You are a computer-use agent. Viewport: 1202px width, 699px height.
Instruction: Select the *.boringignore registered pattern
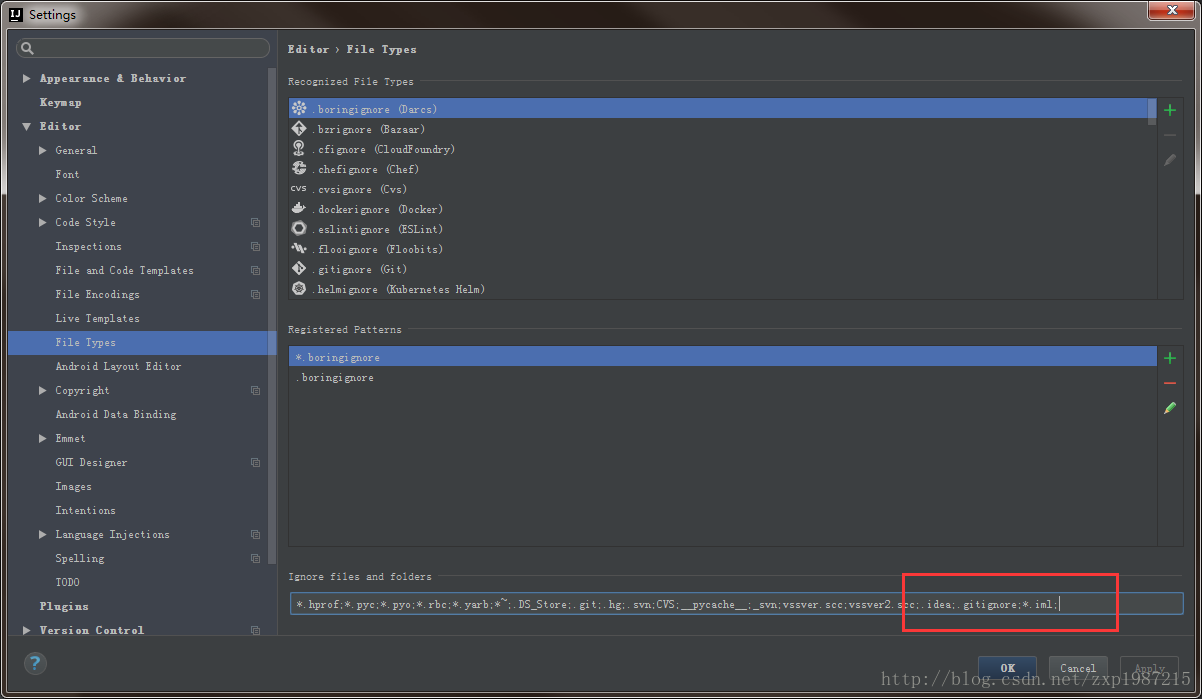click(723, 357)
